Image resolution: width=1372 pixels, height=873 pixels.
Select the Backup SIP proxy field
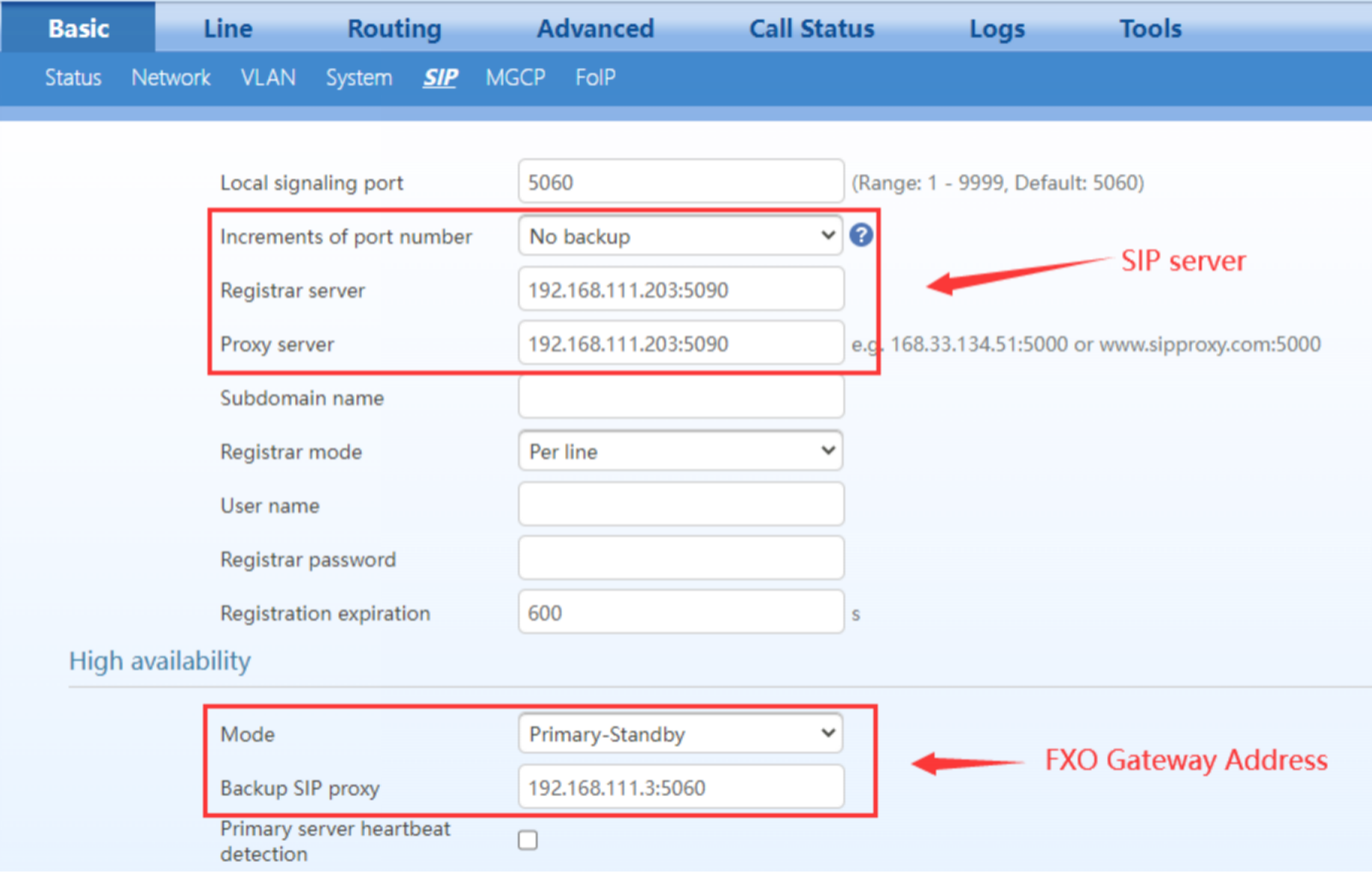pyautogui.click(x=680, y=787)
